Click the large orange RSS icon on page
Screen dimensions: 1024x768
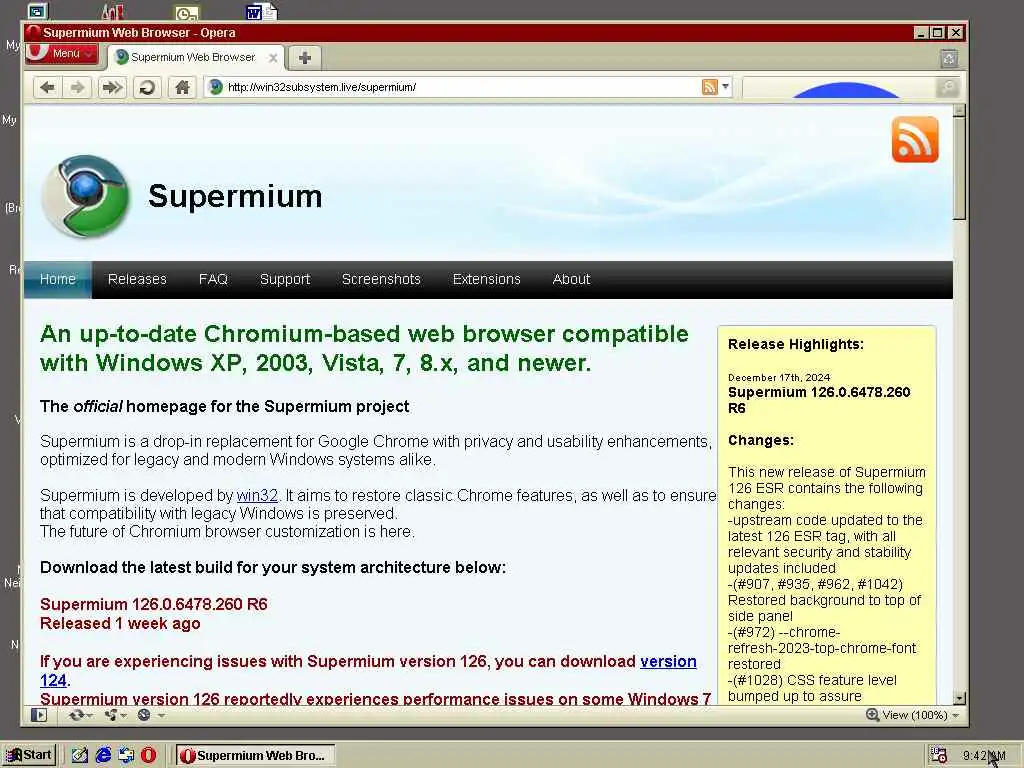tap(915, 140)
